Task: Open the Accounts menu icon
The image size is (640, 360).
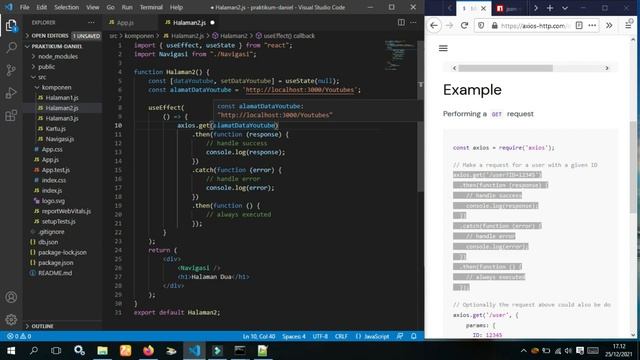Action: point(11,297)
